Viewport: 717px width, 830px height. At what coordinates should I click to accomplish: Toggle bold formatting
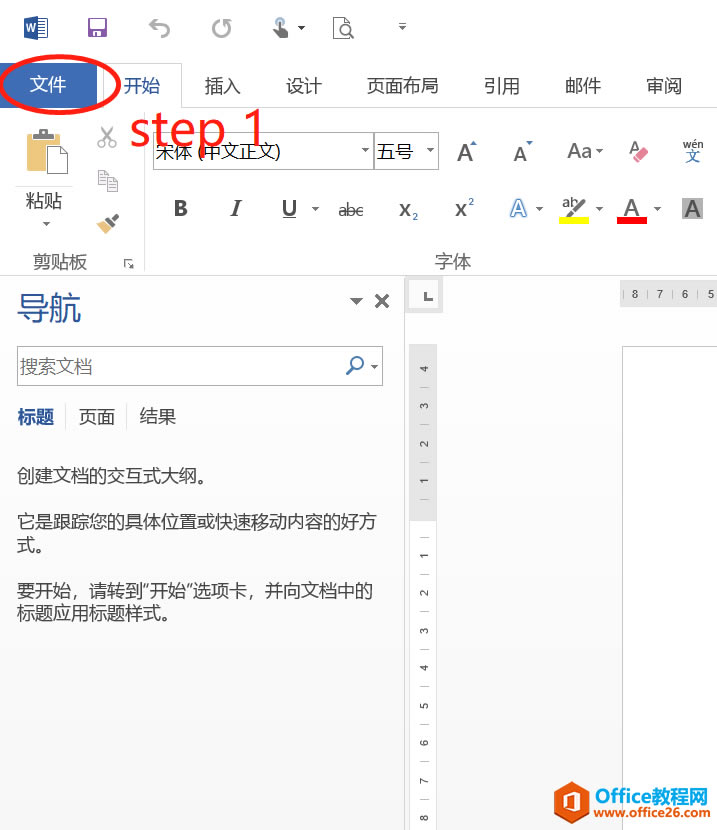(181, 209)
